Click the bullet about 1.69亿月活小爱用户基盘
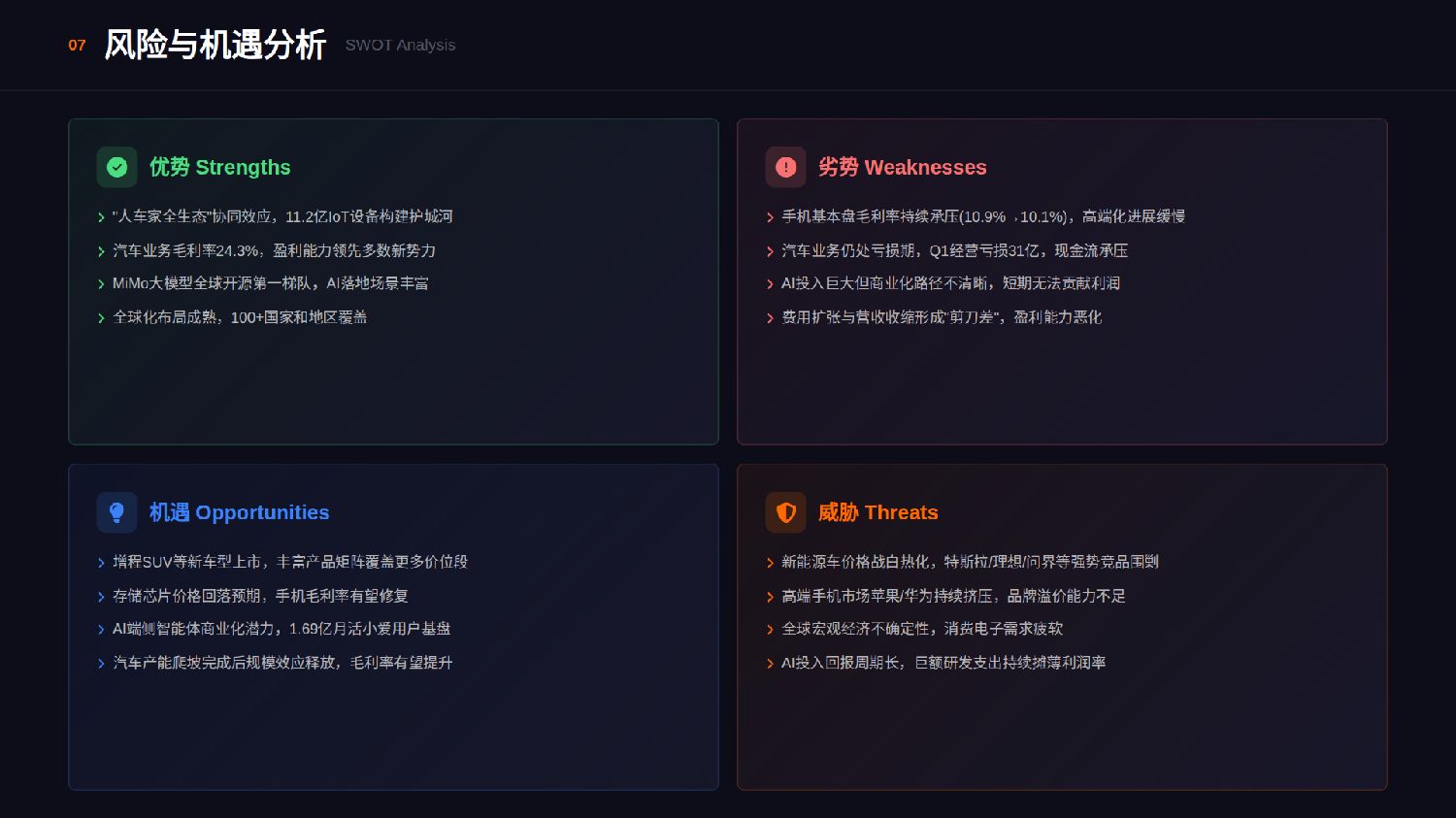The image size is (1456, 818). [281, 629]
